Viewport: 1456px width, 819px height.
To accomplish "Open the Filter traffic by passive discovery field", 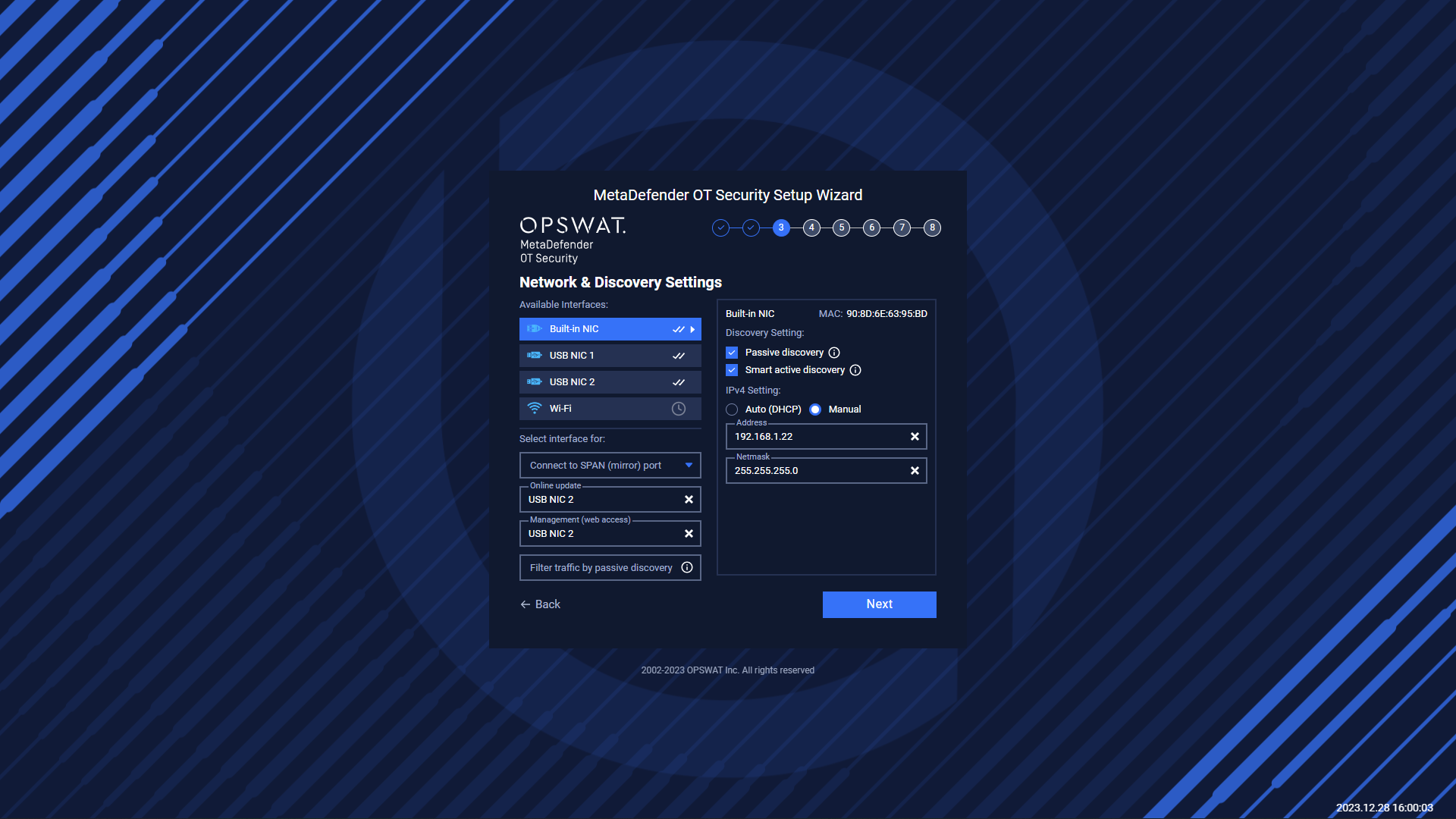I will coord(610,568).
